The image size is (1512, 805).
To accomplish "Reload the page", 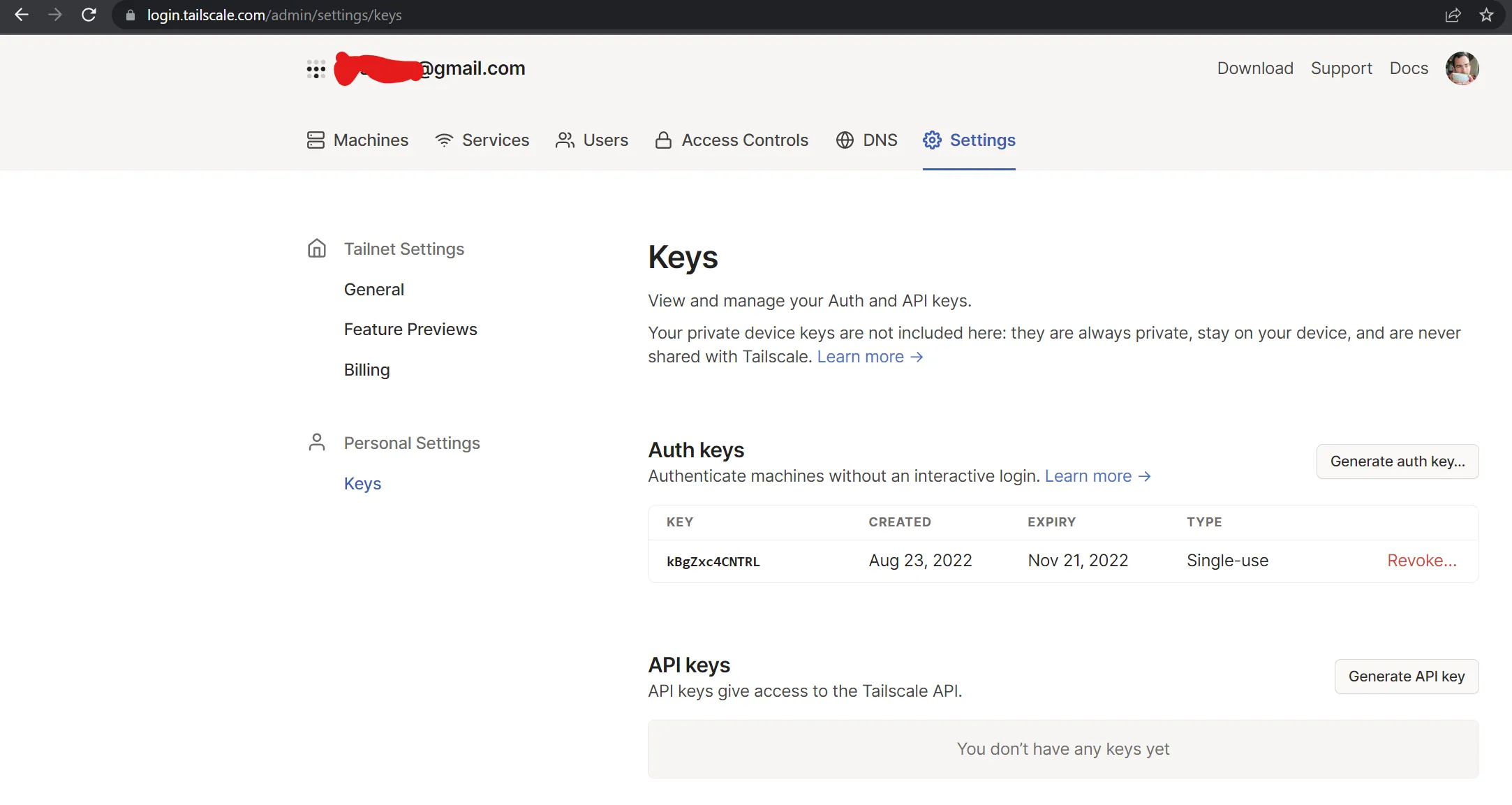I will pyautogui.click(x=89, y=15).
